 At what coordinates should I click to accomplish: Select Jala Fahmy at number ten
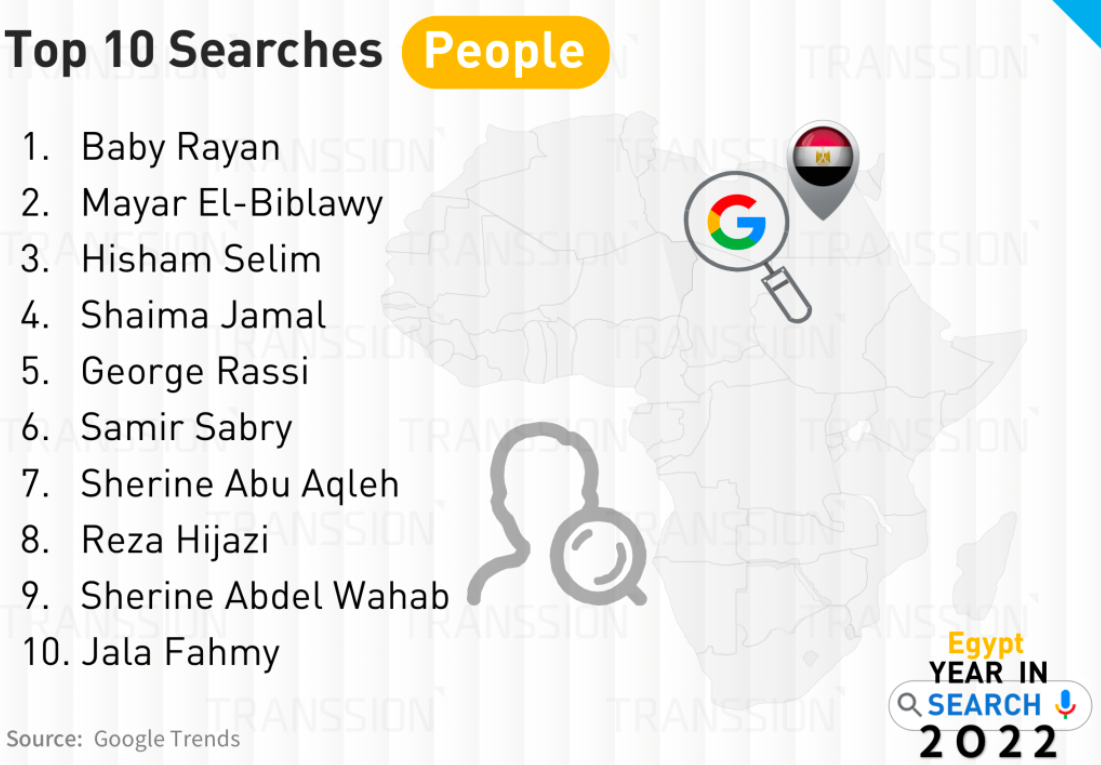click(x=180, y=653)
